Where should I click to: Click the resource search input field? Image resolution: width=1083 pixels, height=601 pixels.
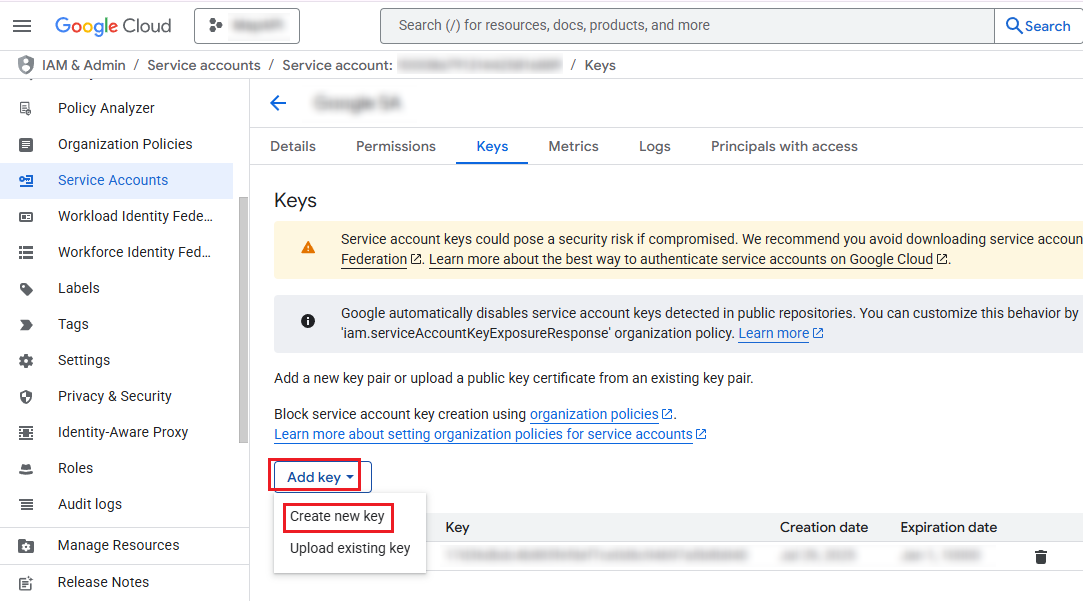687,25
